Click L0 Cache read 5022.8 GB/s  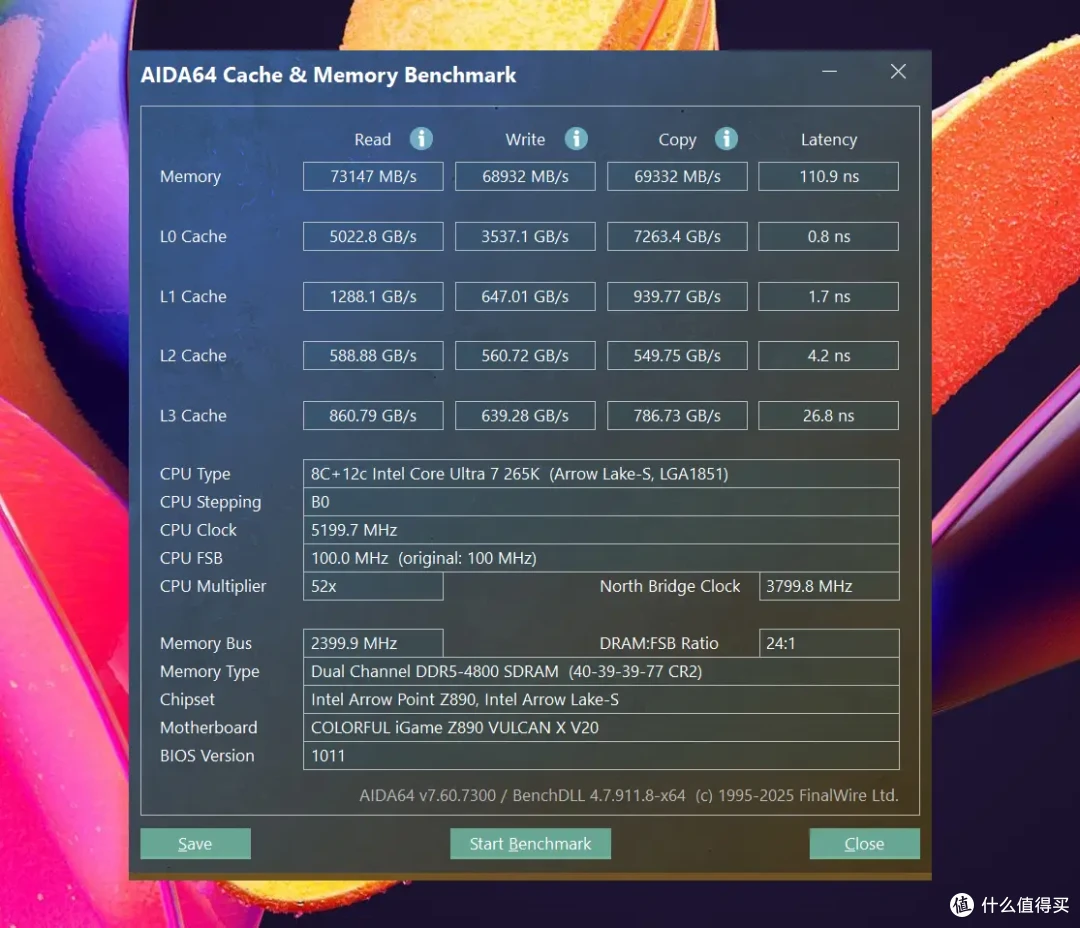pyautogui.click(x=373, y=236)
